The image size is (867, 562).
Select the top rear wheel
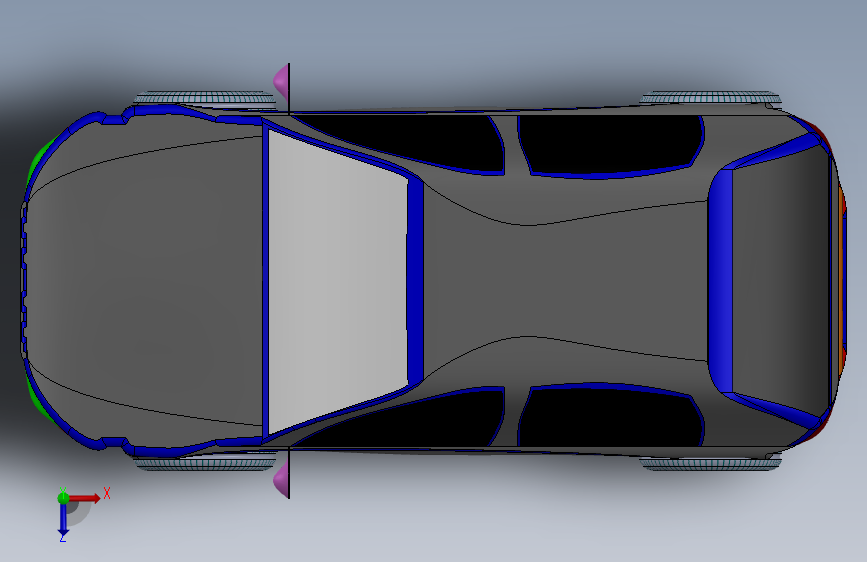(x=711, y=97)
